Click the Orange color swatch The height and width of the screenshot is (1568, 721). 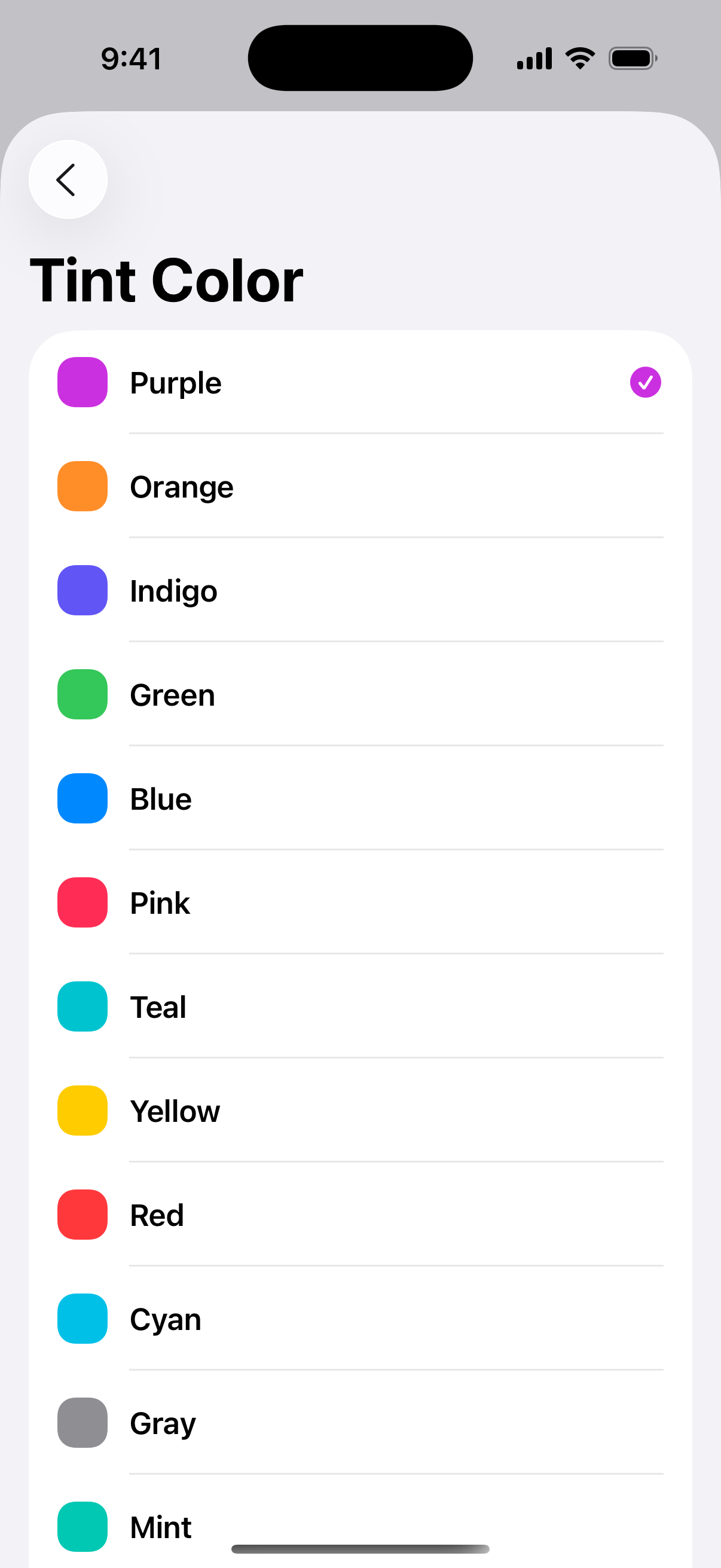(x=82, y=486)
